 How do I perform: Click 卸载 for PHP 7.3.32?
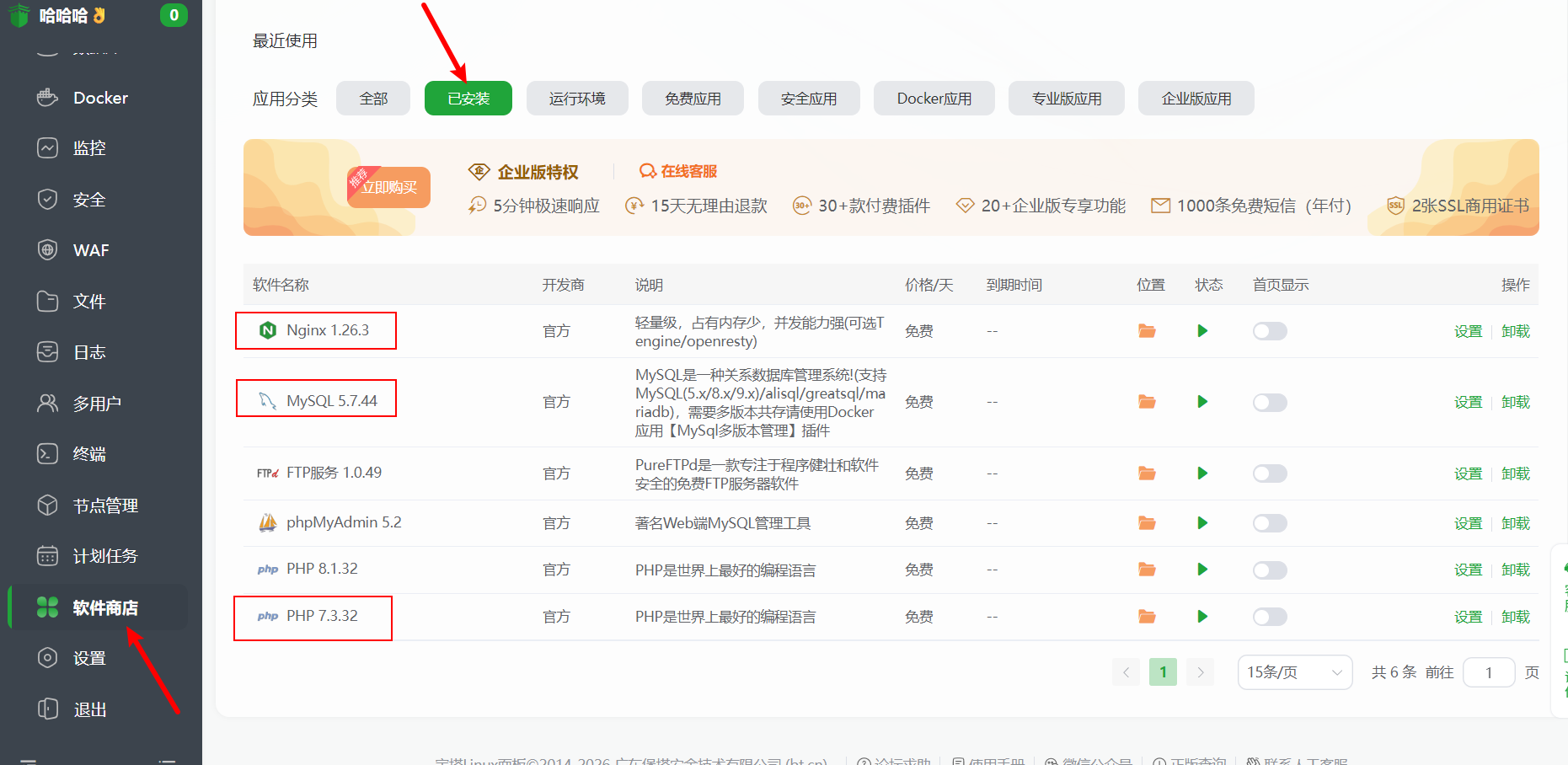(1515, 617)
